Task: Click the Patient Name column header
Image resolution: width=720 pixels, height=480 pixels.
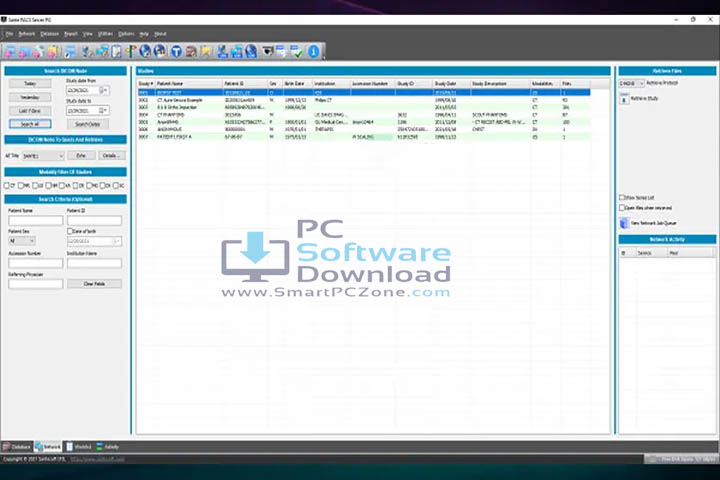Action: click(189, 84)
